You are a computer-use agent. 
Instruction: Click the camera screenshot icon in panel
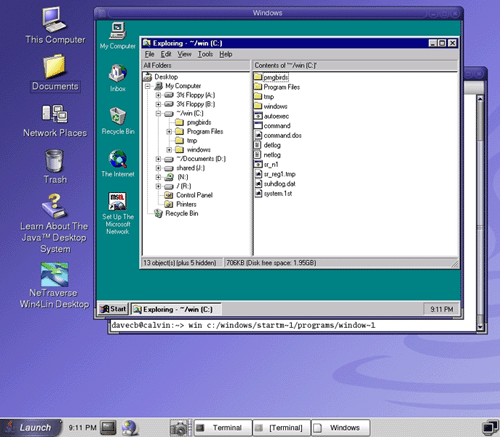click(179, 428)
